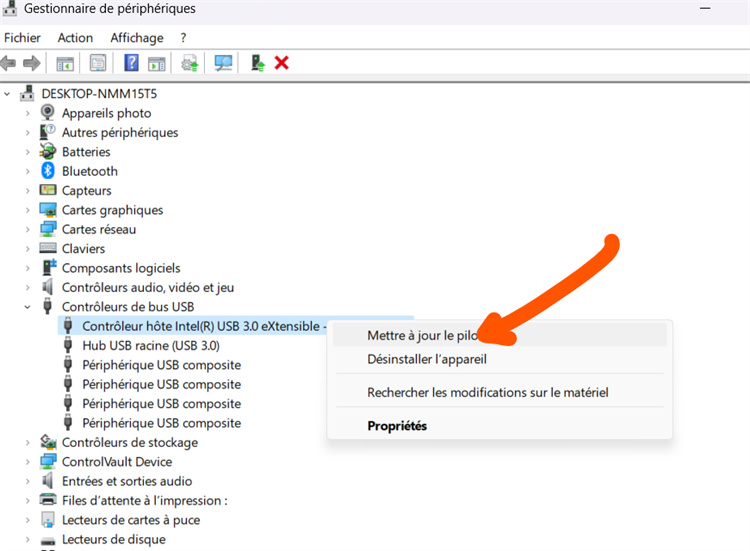Click the red X uninstall device icon
Image resolution: width=750 pixels, height=551 pixels.
click(x=282, y=63)
